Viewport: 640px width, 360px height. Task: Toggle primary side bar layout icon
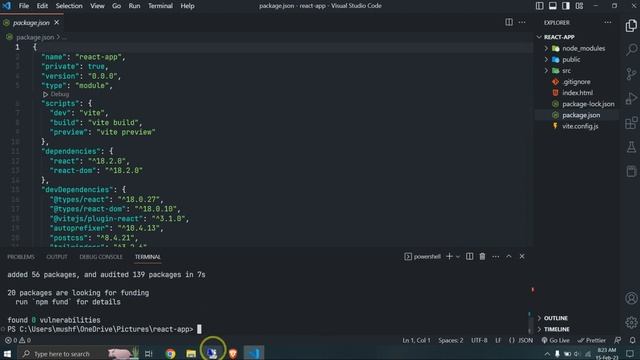coord(540,6)
